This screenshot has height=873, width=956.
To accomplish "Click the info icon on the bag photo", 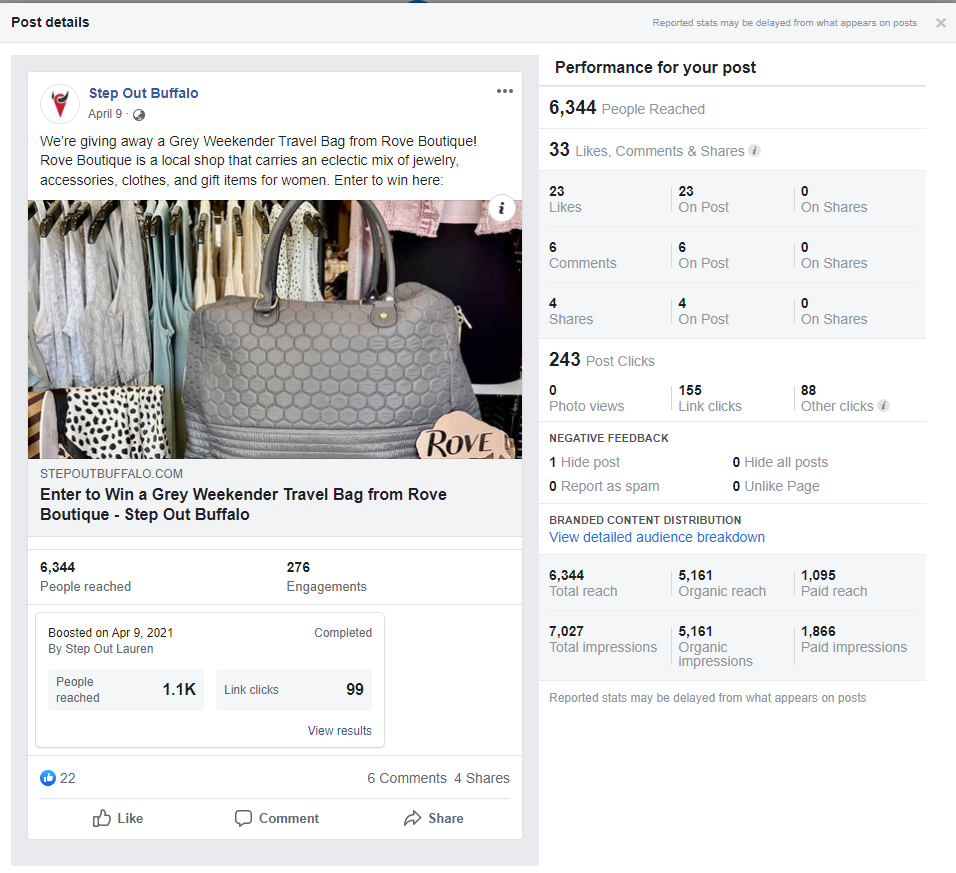I will point(501,208).
